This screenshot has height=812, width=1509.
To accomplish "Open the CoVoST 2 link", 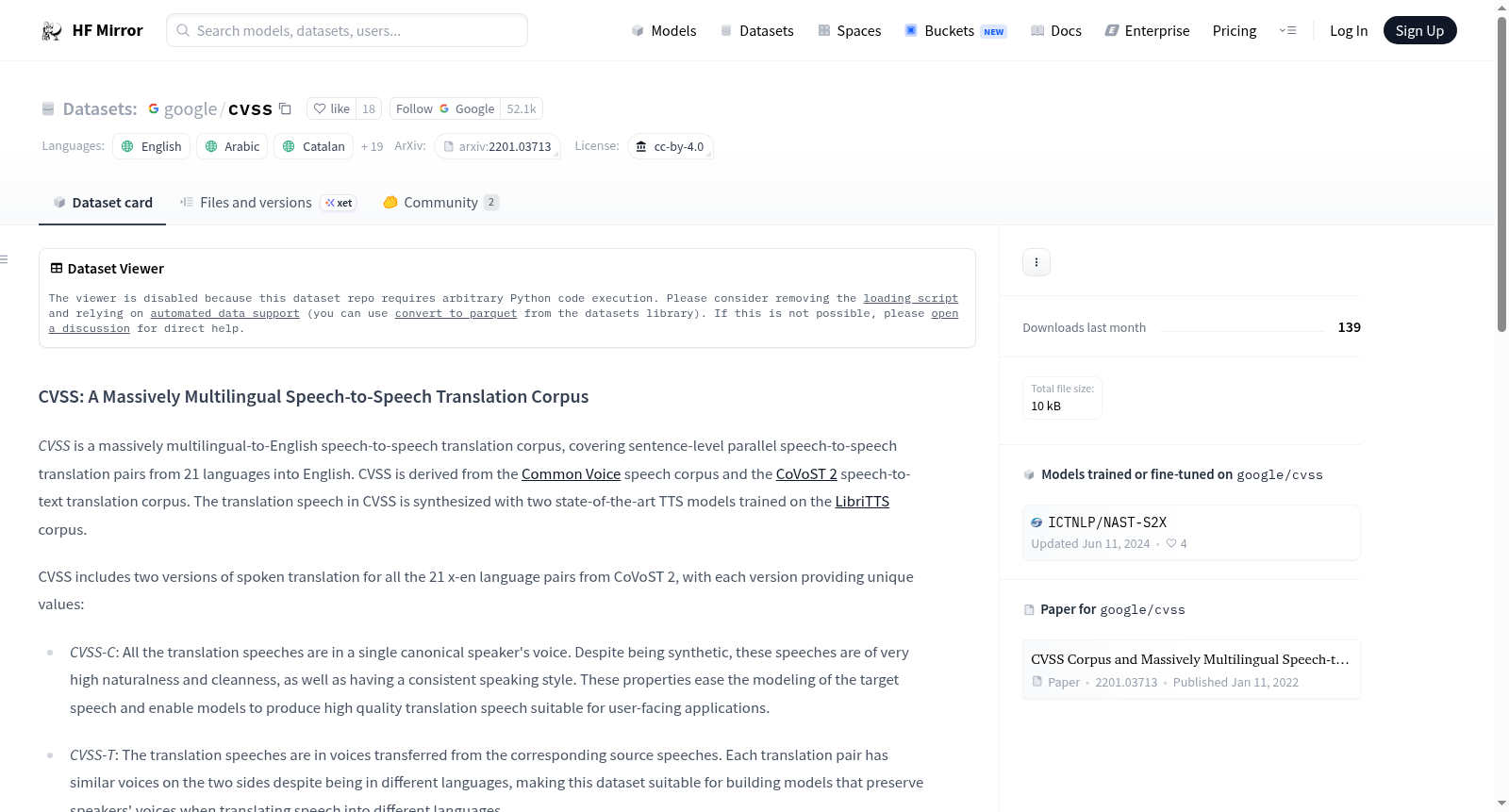I will (806, 473).
